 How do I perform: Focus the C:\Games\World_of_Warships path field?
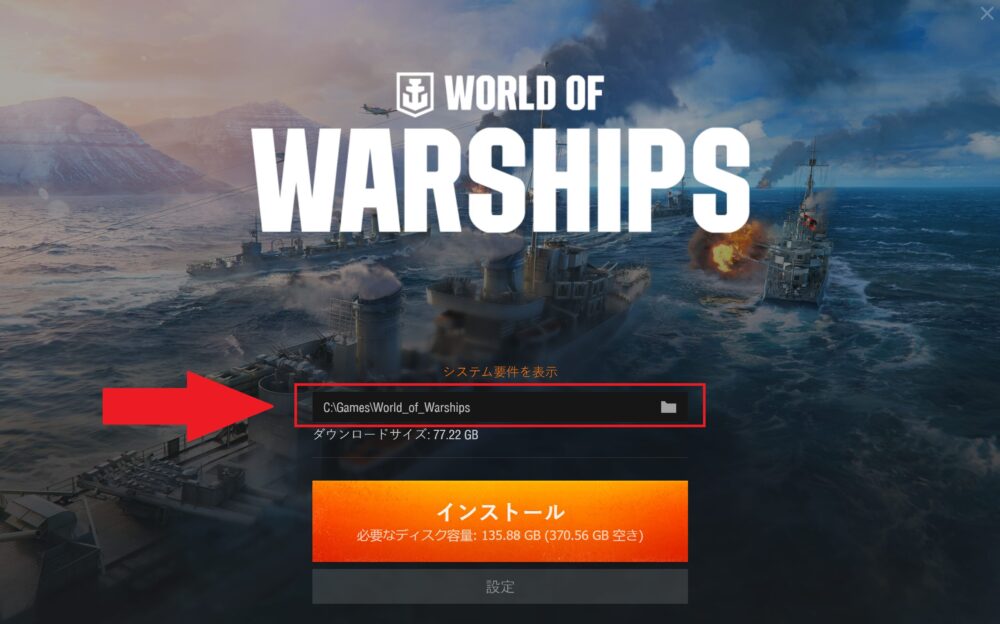click(x=500, y=407)
